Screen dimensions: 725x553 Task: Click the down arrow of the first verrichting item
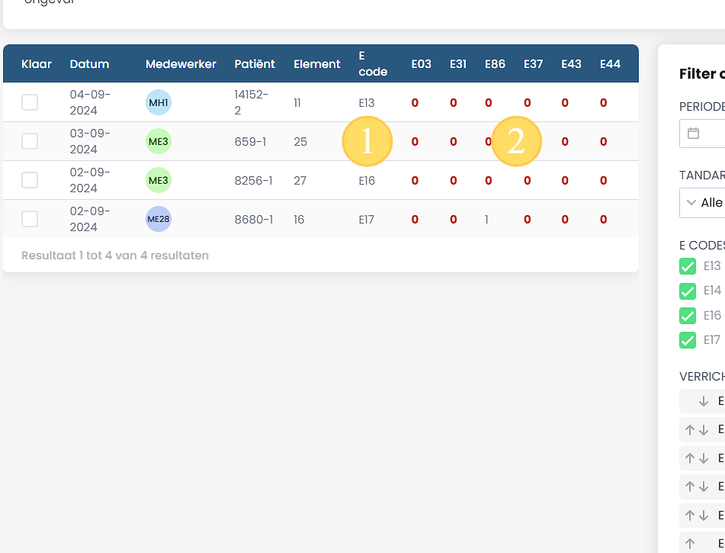pyautogui.click(x=703, y=401)
